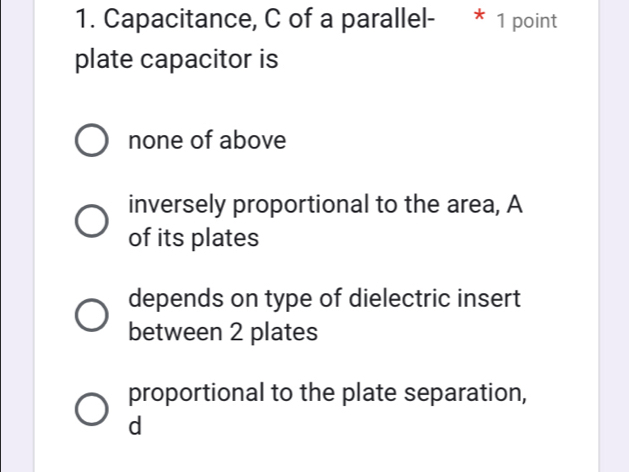The height and width of the screenshot is (472, 629).
Task: Click the "plate capacitor is" question line
Action: pos(177,59)
